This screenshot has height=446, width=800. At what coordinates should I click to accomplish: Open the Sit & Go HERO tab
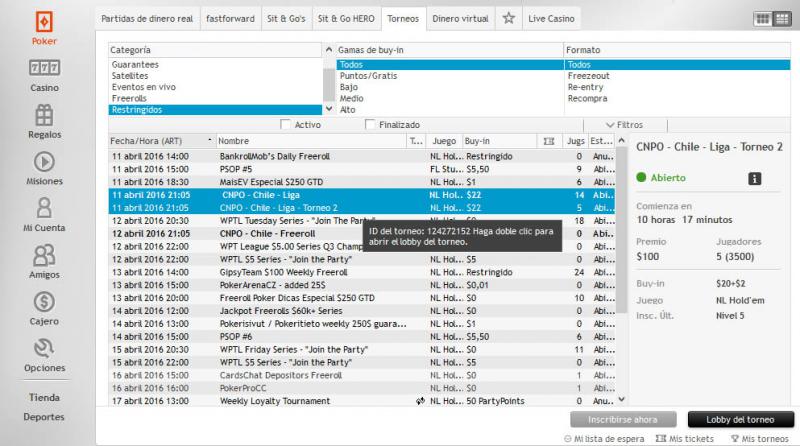click(346, 19)
